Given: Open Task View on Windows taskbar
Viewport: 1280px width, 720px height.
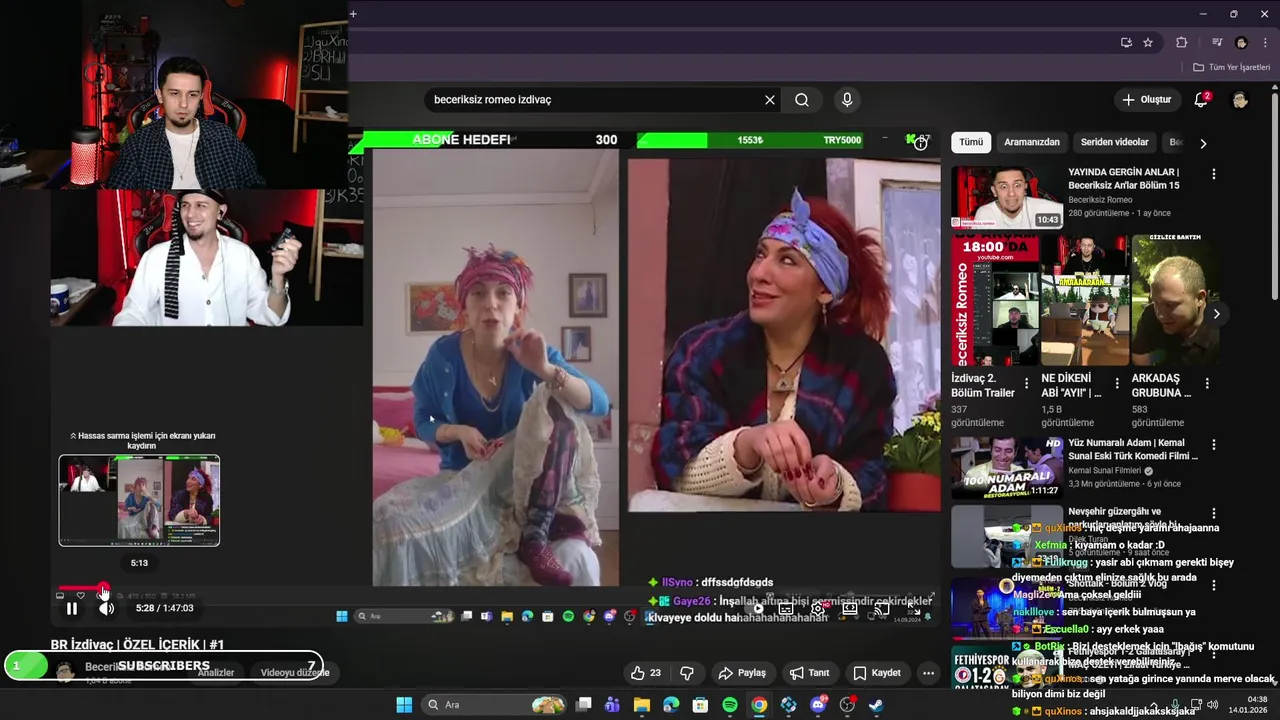Looking at the screenshot, I should (x=584, y=705).
